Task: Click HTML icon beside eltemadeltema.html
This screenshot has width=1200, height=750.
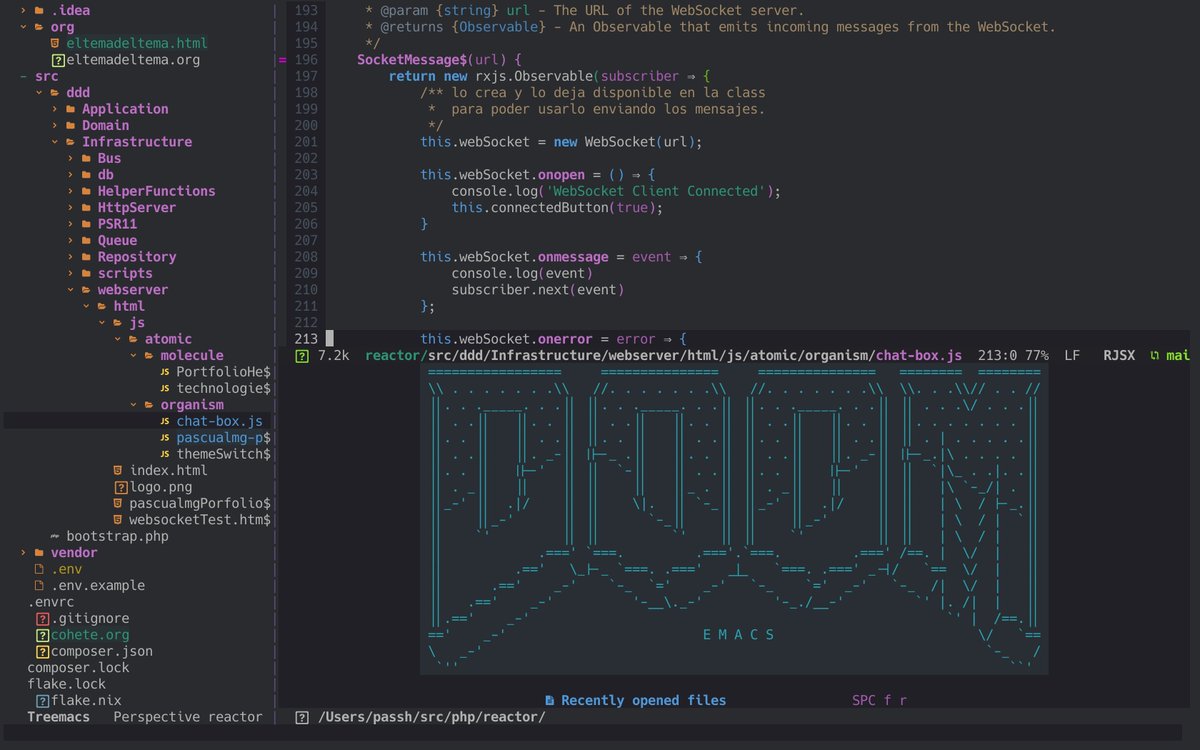Action: (x=56, y=44)
